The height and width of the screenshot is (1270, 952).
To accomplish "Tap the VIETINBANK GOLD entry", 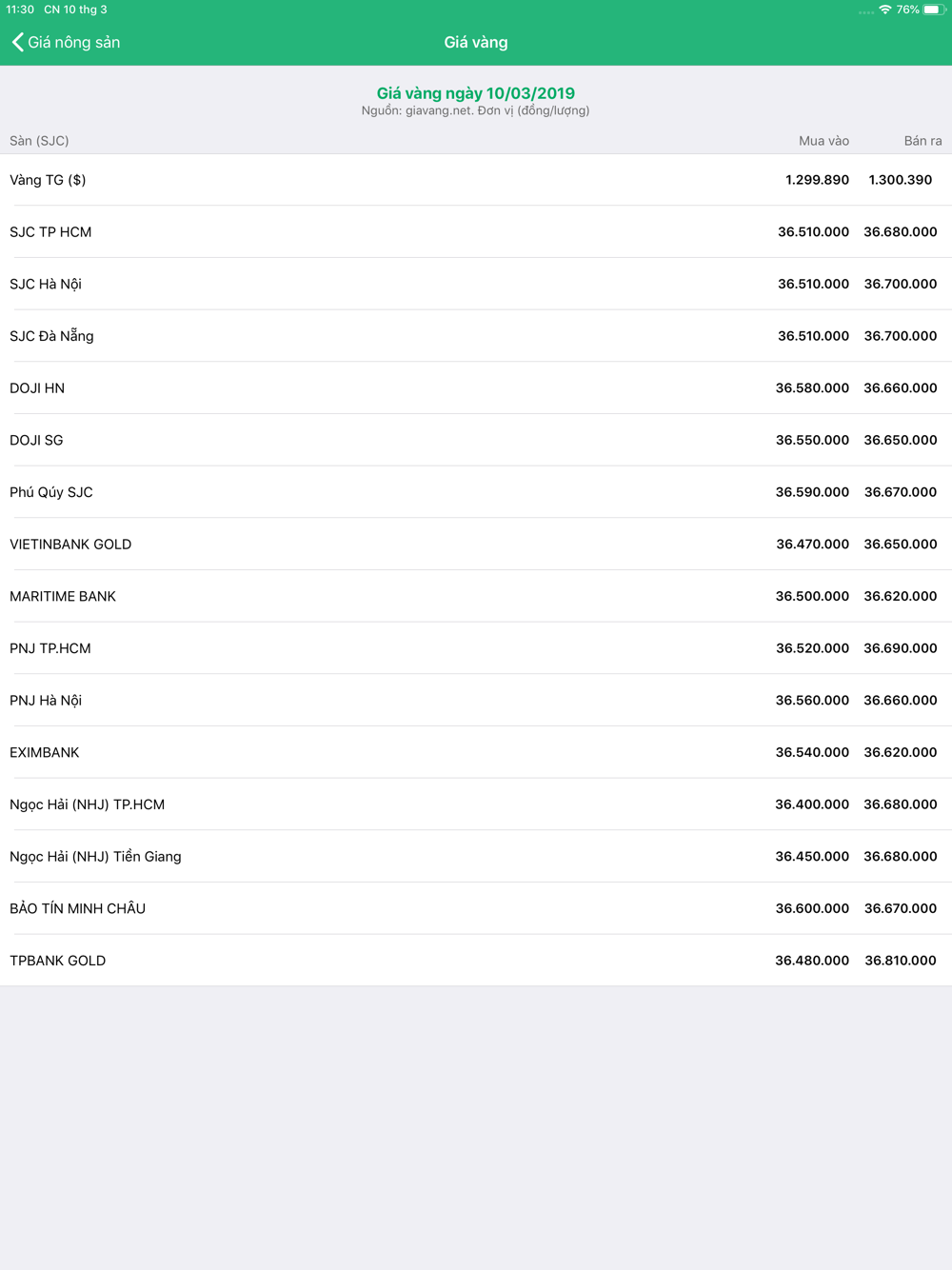I will (x=476, y=545).
